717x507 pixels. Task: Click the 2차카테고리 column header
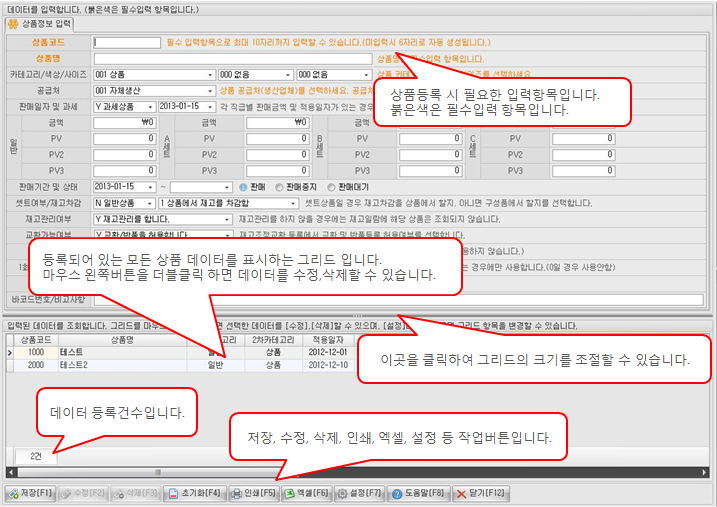[x=273, y=340]
